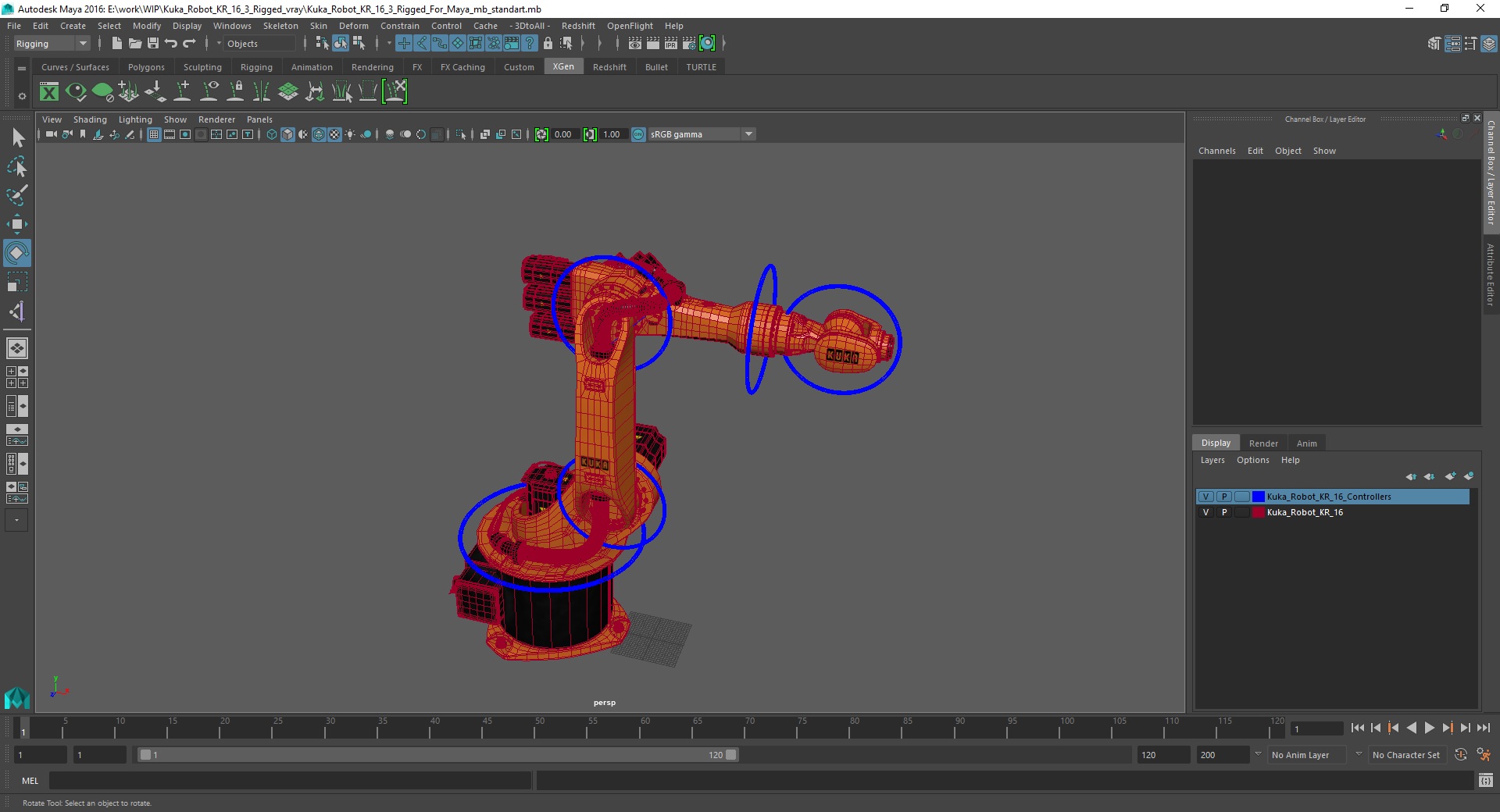The image size is (1500, 812).
Task: Open the Script Editor button
Action: [x=1486, y=781]
